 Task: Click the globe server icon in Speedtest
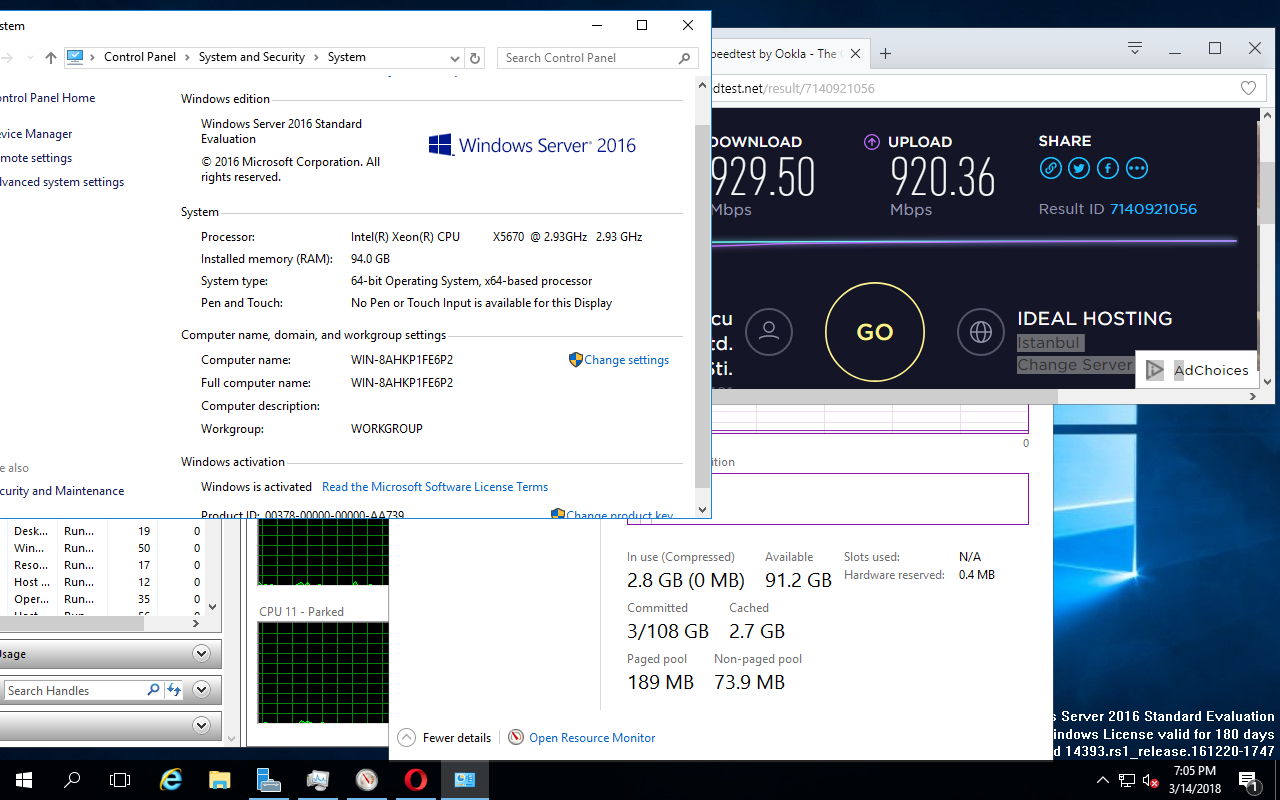coord(981,331)
